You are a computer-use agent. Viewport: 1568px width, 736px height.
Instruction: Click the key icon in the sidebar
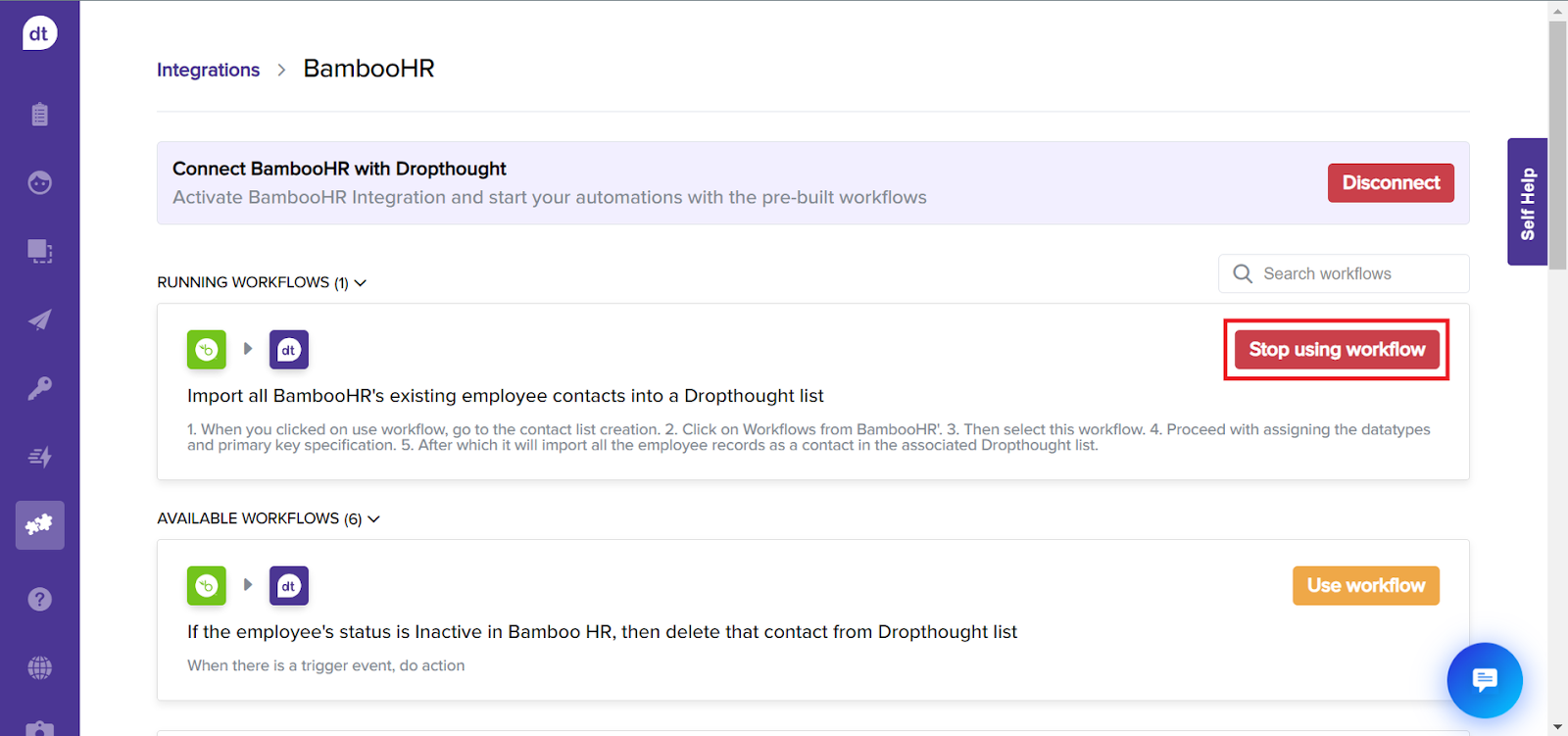[39, 388]
